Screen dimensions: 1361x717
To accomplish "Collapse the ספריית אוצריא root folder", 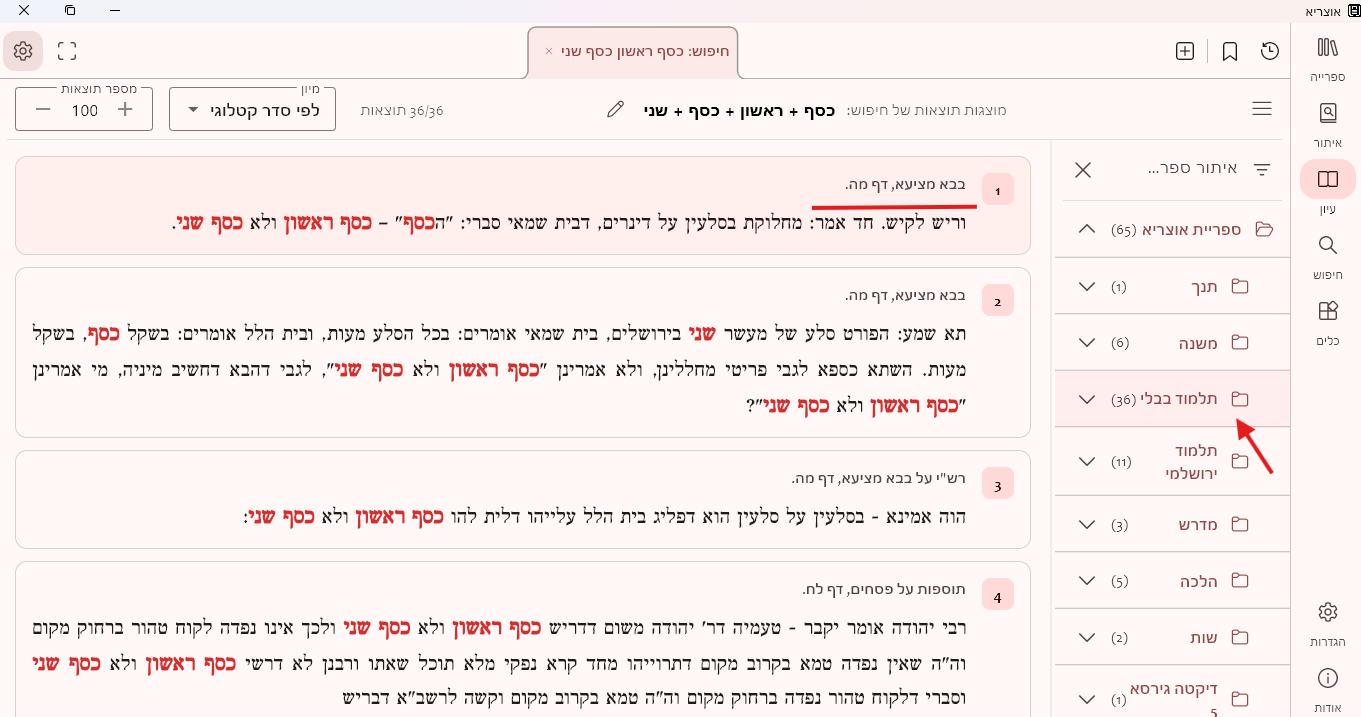I will click(x=1087, y=229).
